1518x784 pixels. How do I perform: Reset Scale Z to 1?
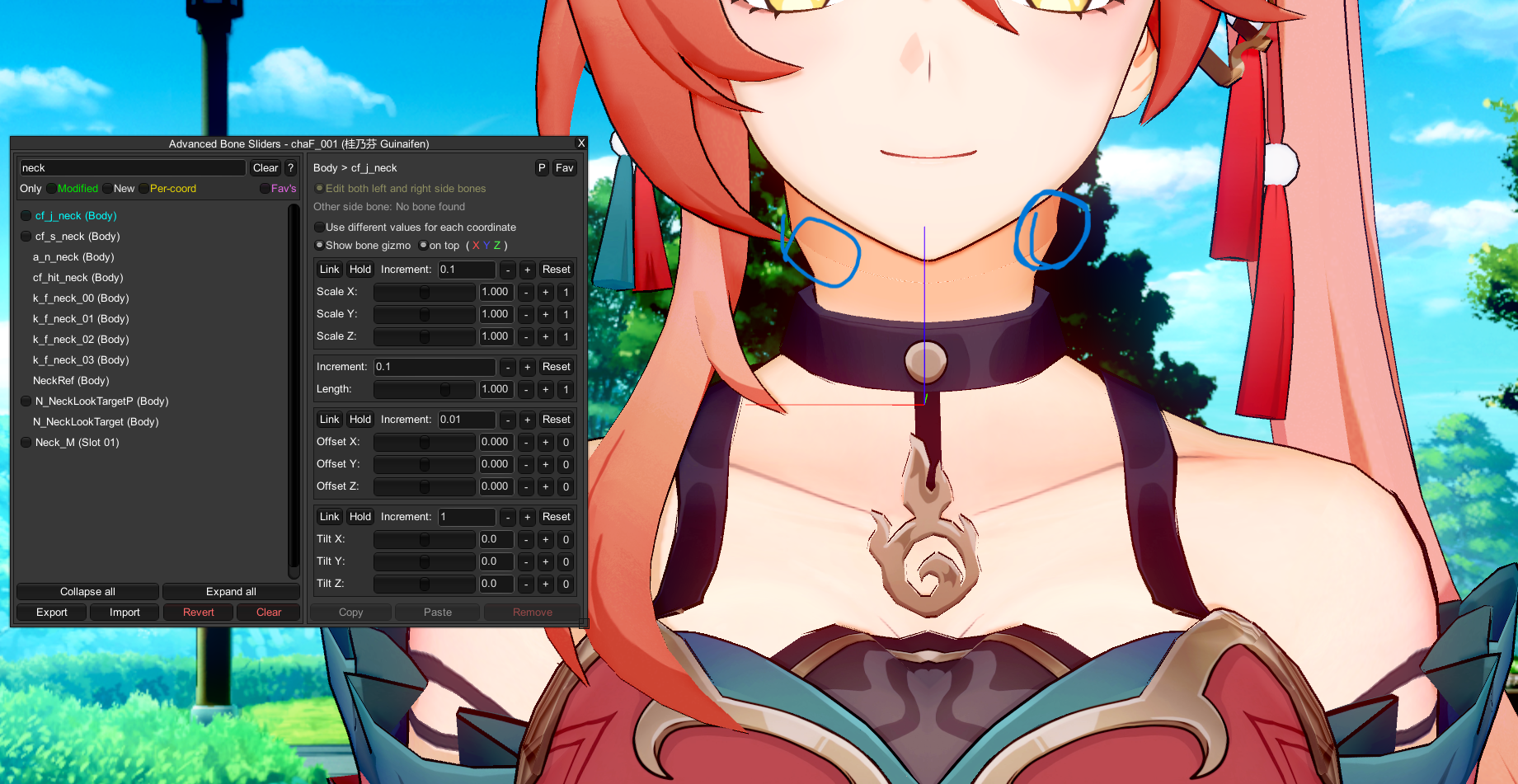point(566,336)
